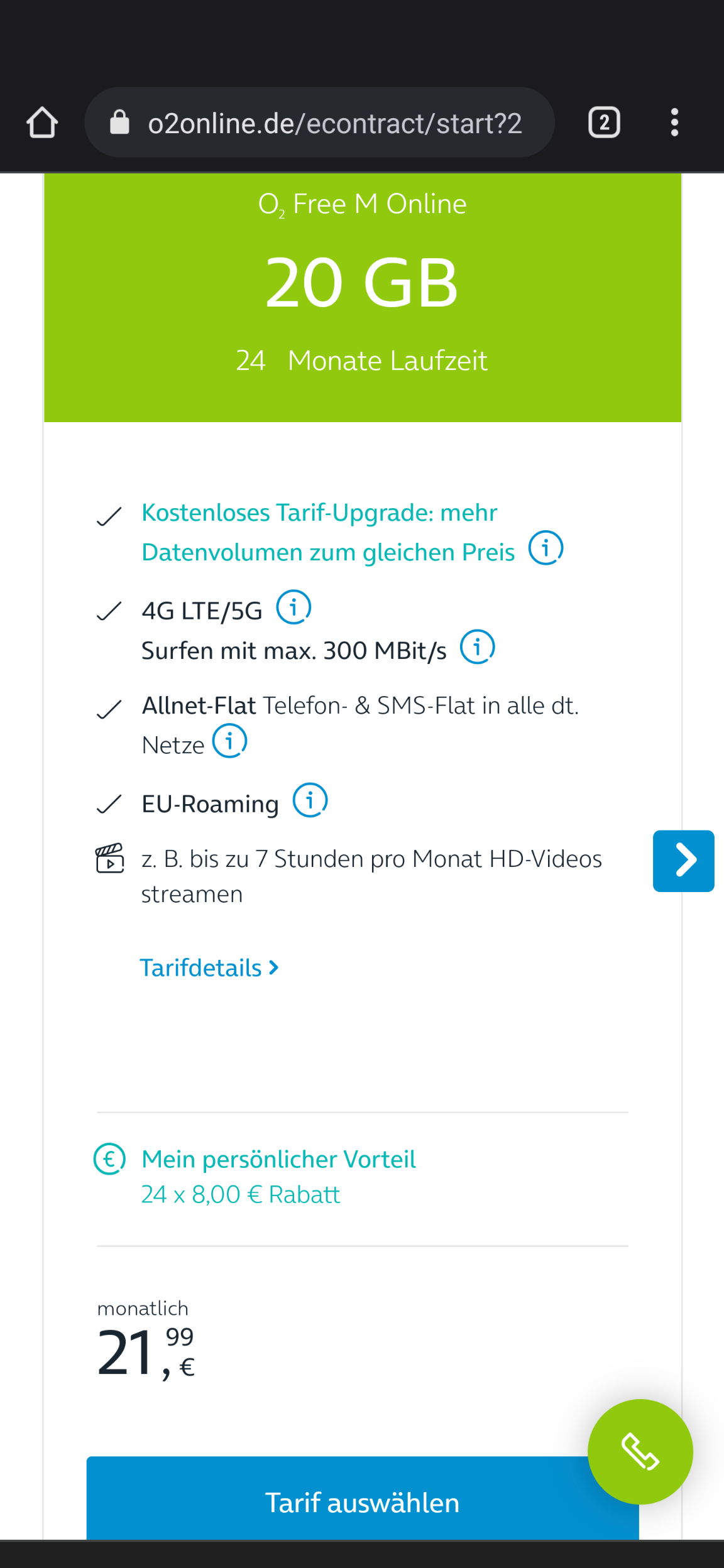Tap the euro symbol advantage icon
The height and width of the screenshot is (1568, 724).
[x=110, y=1159]
